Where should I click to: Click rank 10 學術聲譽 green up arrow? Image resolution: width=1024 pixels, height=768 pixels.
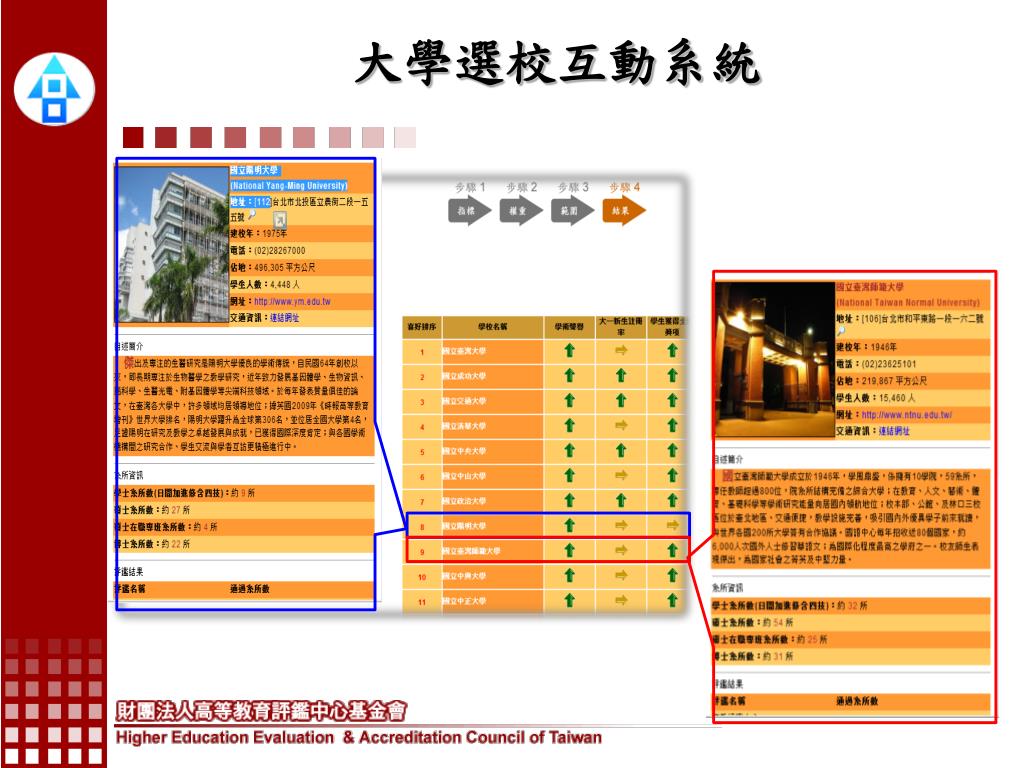tap(569, 575)
